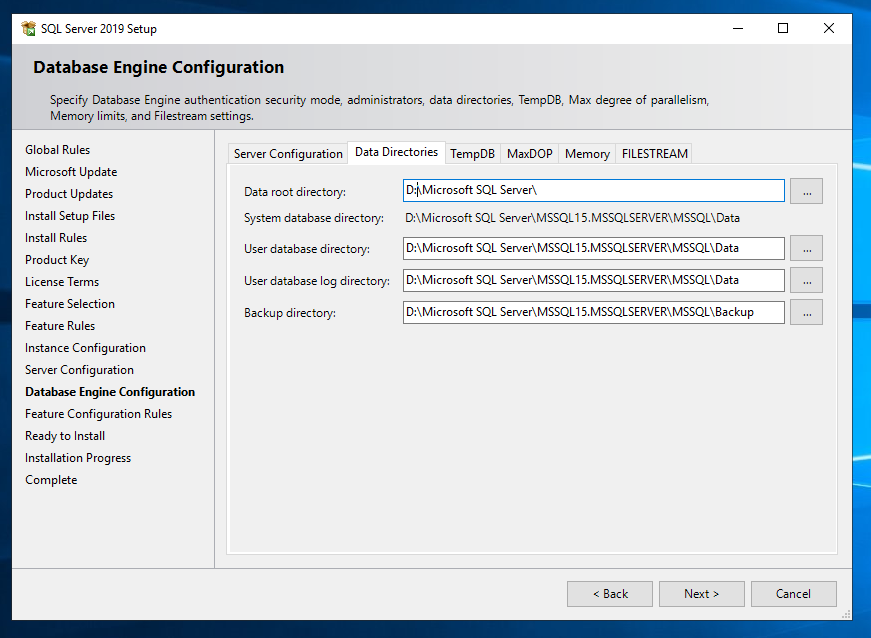The image size is (871, 638).
Task: Click into the Data root directory field
Action: point(593,190)
